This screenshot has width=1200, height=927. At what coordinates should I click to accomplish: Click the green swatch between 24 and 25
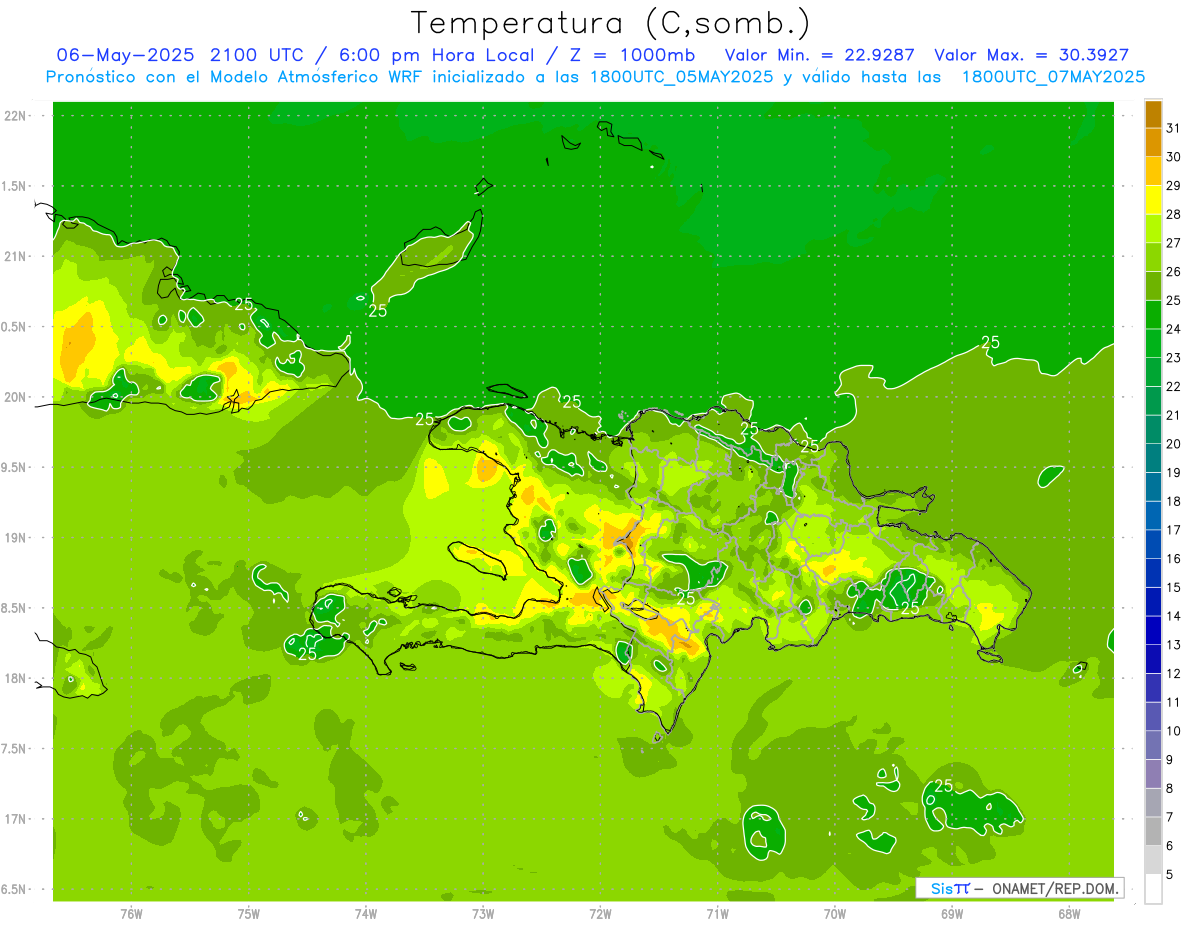coord(1153,315)
